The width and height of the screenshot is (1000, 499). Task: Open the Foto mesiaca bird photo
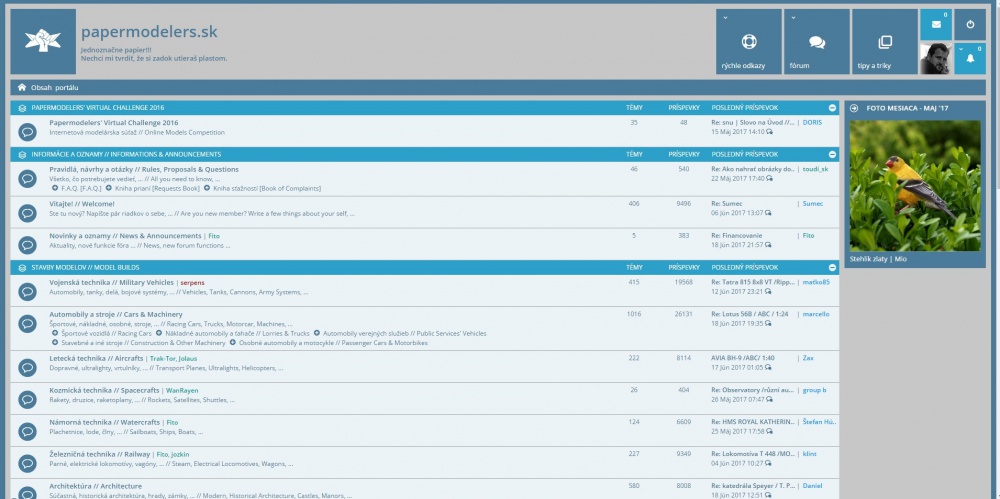(915, 186)
